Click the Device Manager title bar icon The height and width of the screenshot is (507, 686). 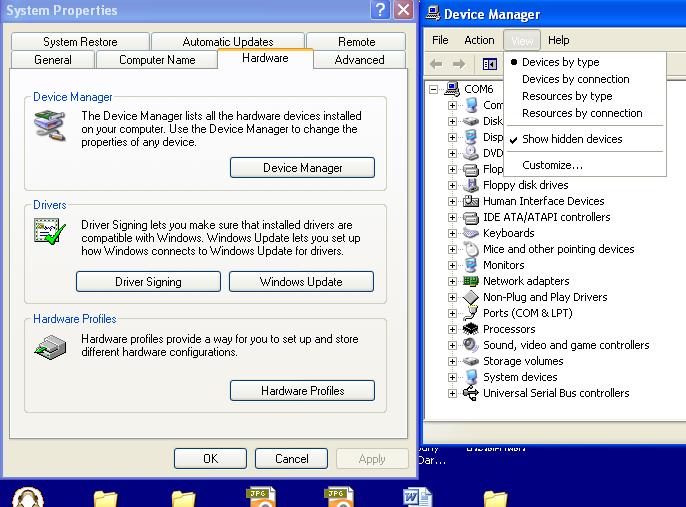pyautogui.click(x=433, y=13)
